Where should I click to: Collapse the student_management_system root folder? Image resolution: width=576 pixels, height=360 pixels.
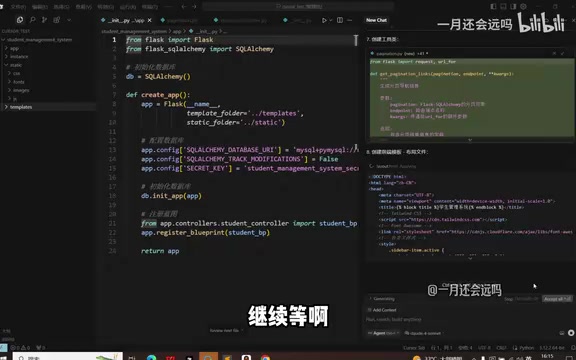(39, 39)
